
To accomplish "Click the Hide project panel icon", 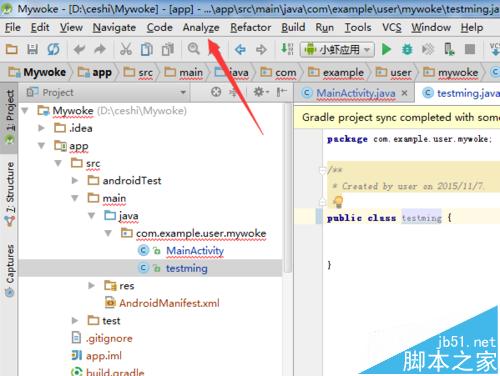I will (x=282, y=92).
